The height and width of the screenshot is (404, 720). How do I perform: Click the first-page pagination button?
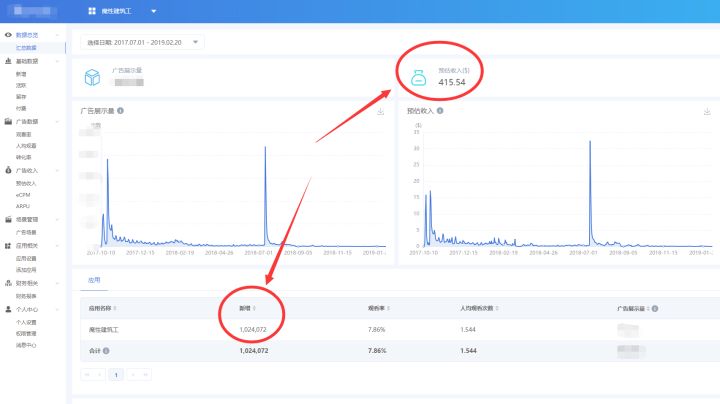87,375
